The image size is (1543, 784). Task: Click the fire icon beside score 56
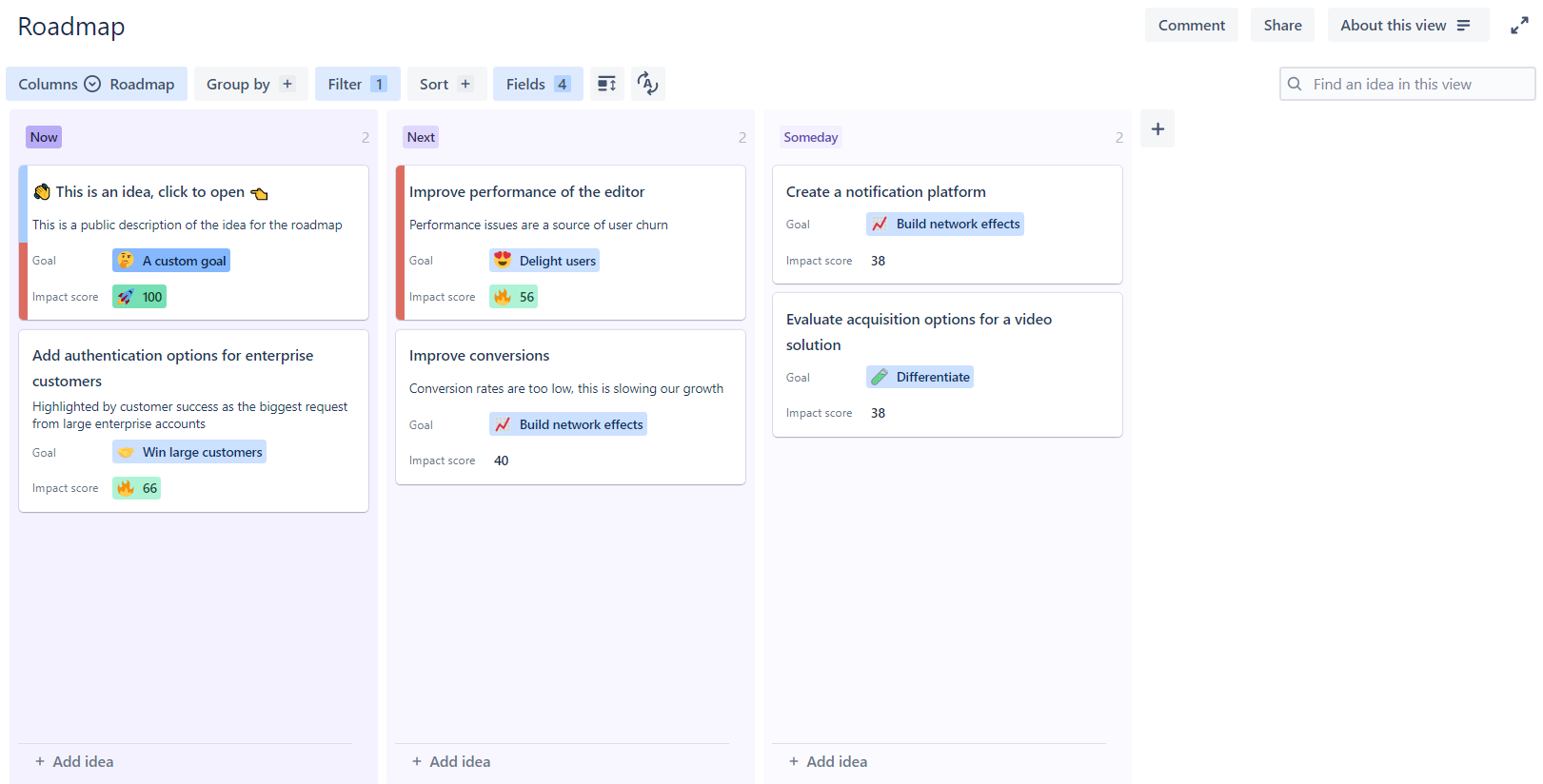click(503, 297)
